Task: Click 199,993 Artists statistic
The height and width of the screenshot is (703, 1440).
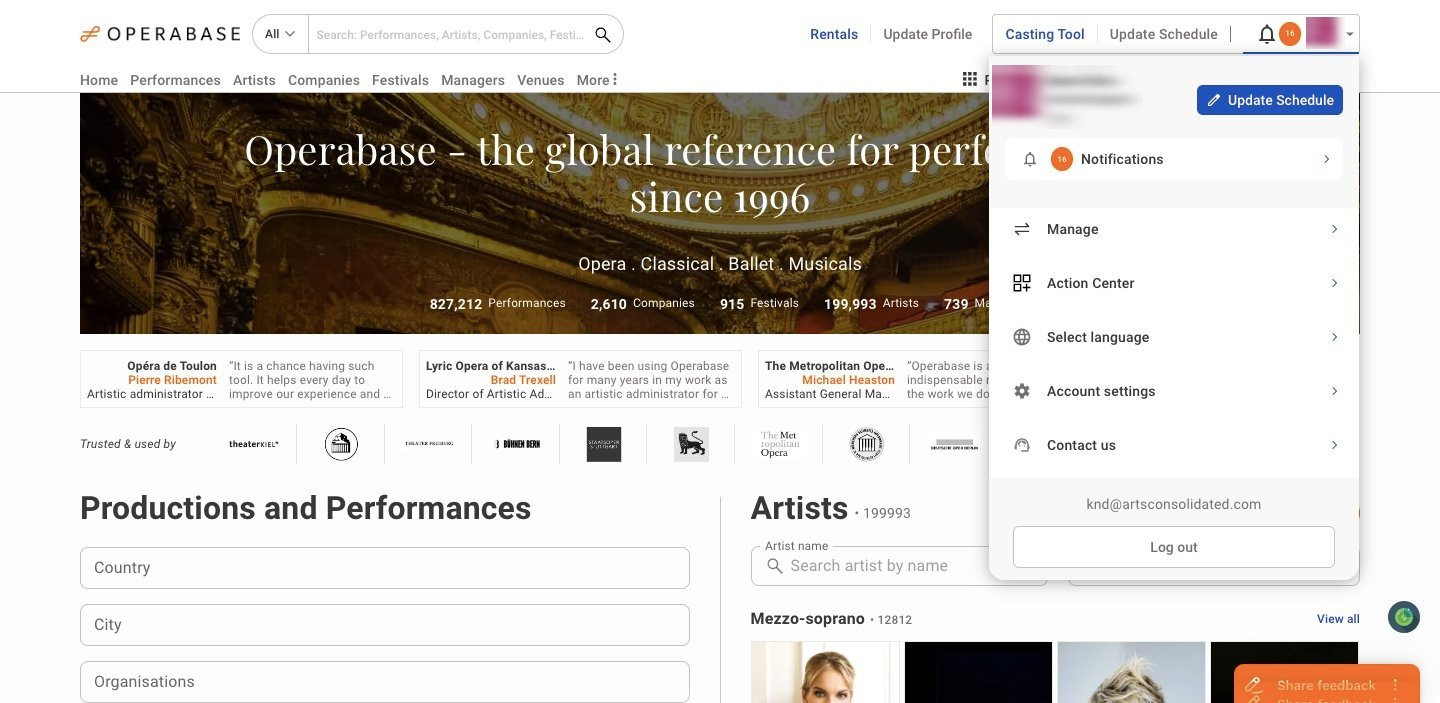Action: [x=871, y=303]
